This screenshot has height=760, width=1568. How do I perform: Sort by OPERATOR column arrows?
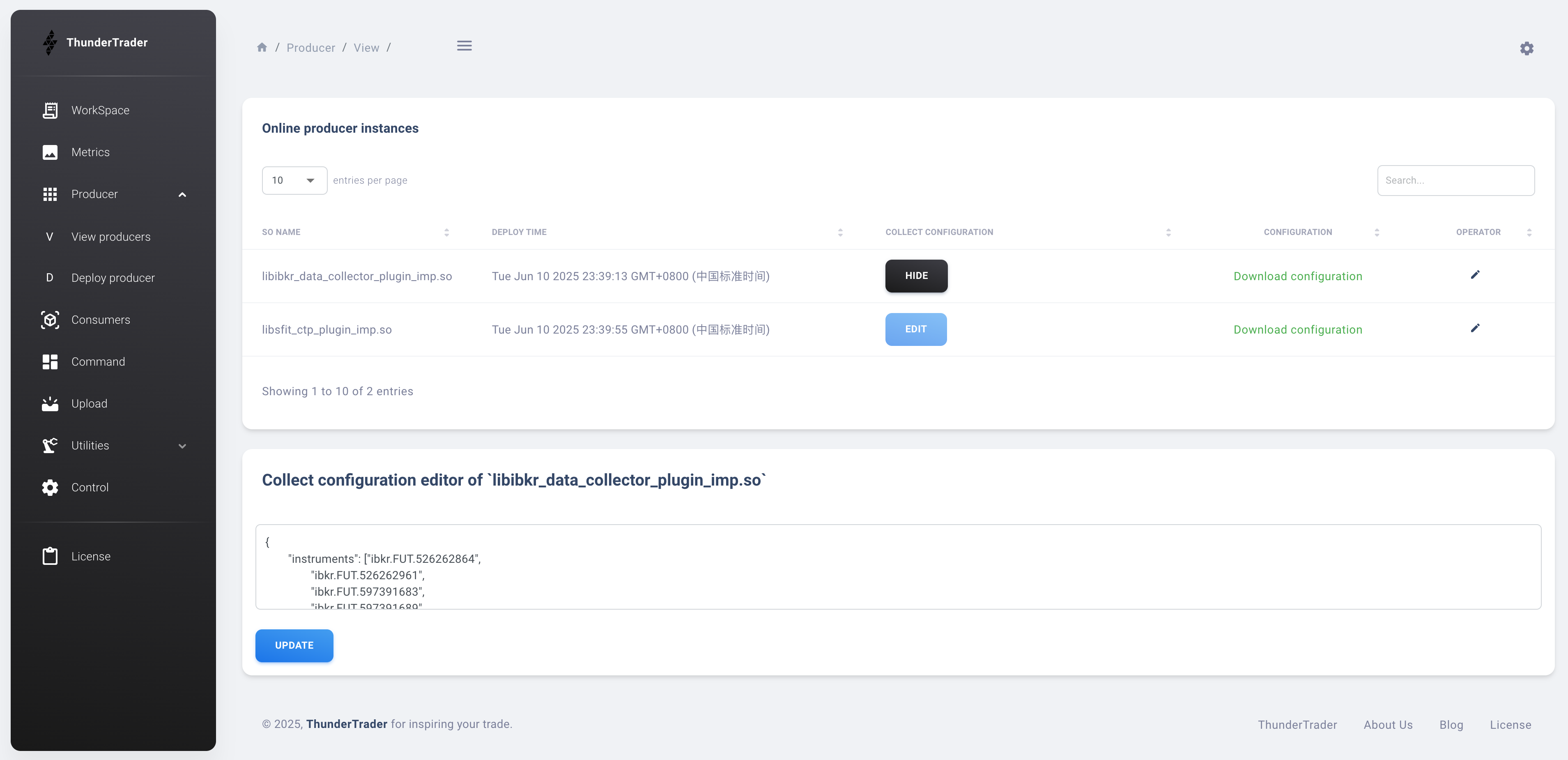tap(1529, 233)
